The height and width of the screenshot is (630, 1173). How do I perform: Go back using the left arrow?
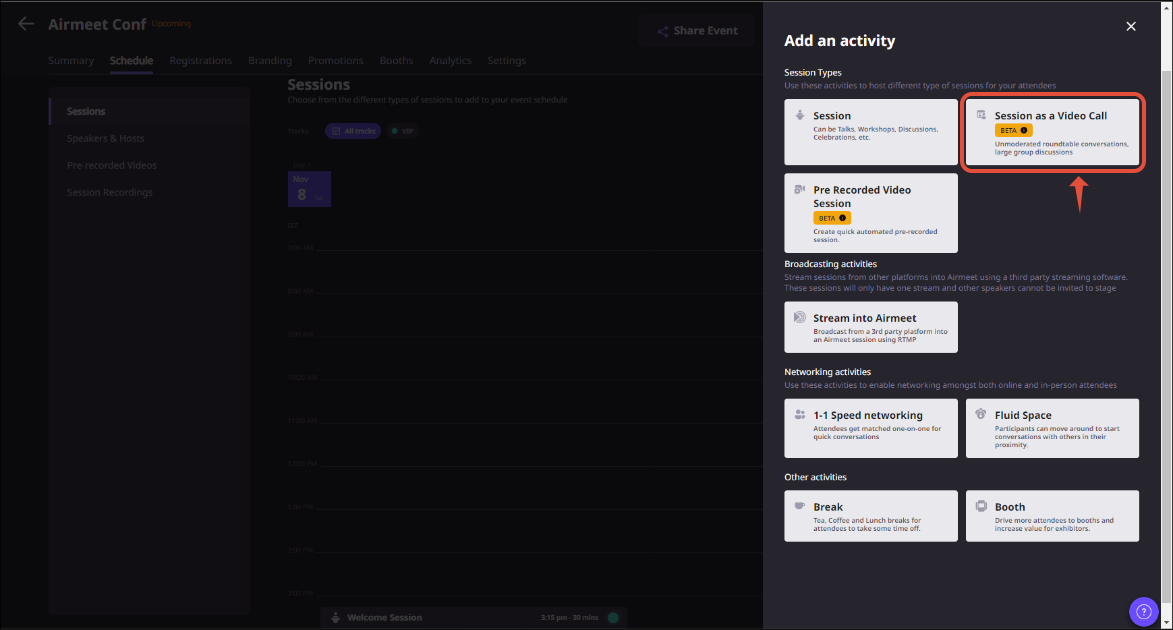(x=26, y=24)
